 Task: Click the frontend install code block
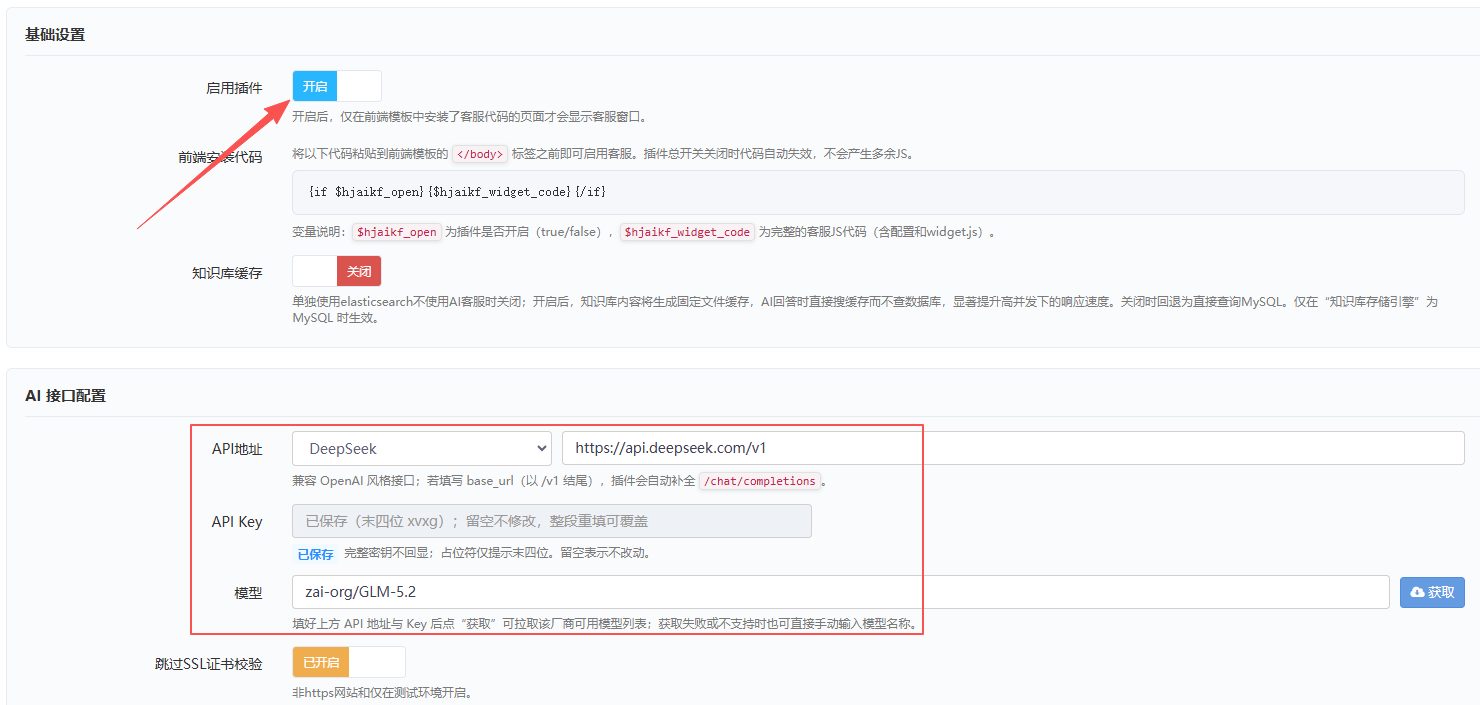pos(878,192)
